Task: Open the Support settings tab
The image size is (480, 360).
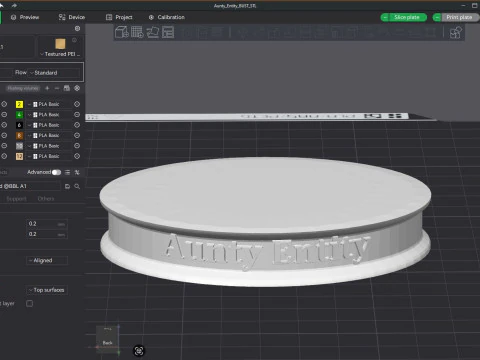Action: [16, 199]
